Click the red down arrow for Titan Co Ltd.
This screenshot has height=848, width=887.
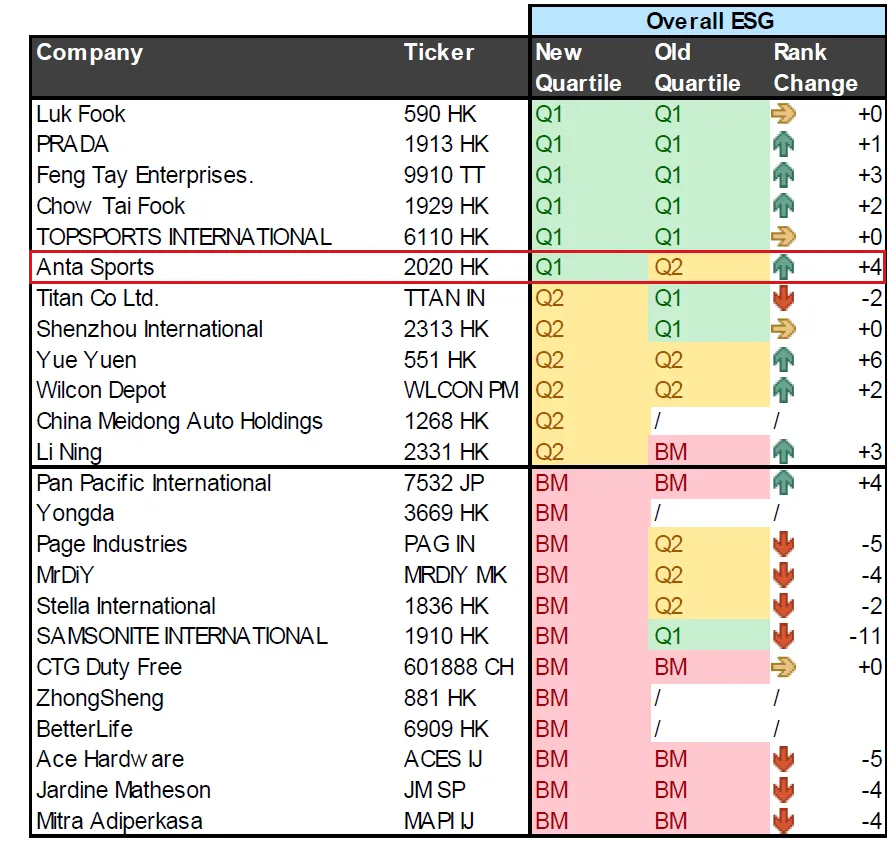pyautogui.click(x=783, y=299)
